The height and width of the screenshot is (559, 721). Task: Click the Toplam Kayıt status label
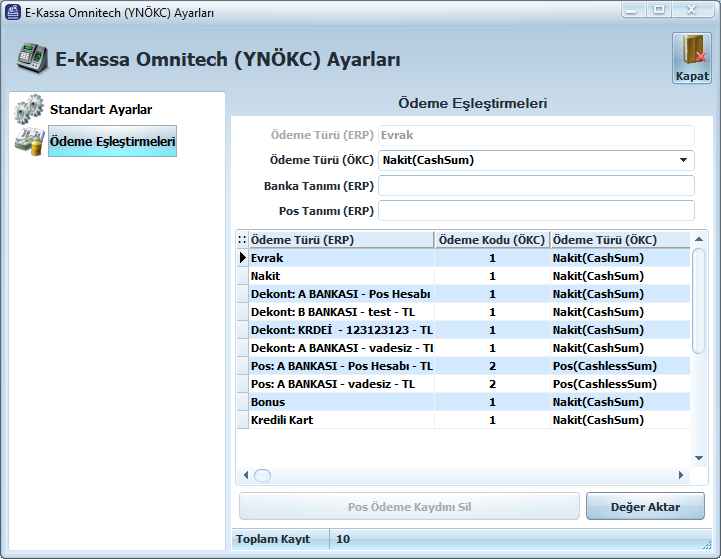(273, 539)
